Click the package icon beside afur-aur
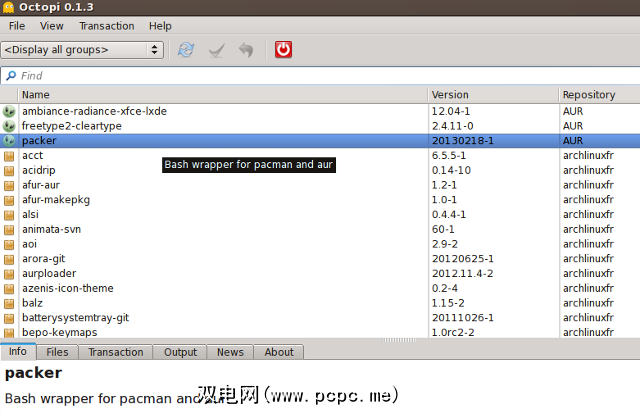The image size is (640, 418). (x=9, y=185)
